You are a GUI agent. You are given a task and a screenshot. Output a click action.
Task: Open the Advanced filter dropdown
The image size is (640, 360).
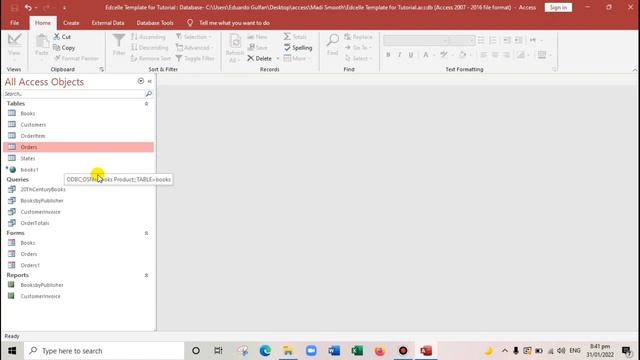(195, 48)
